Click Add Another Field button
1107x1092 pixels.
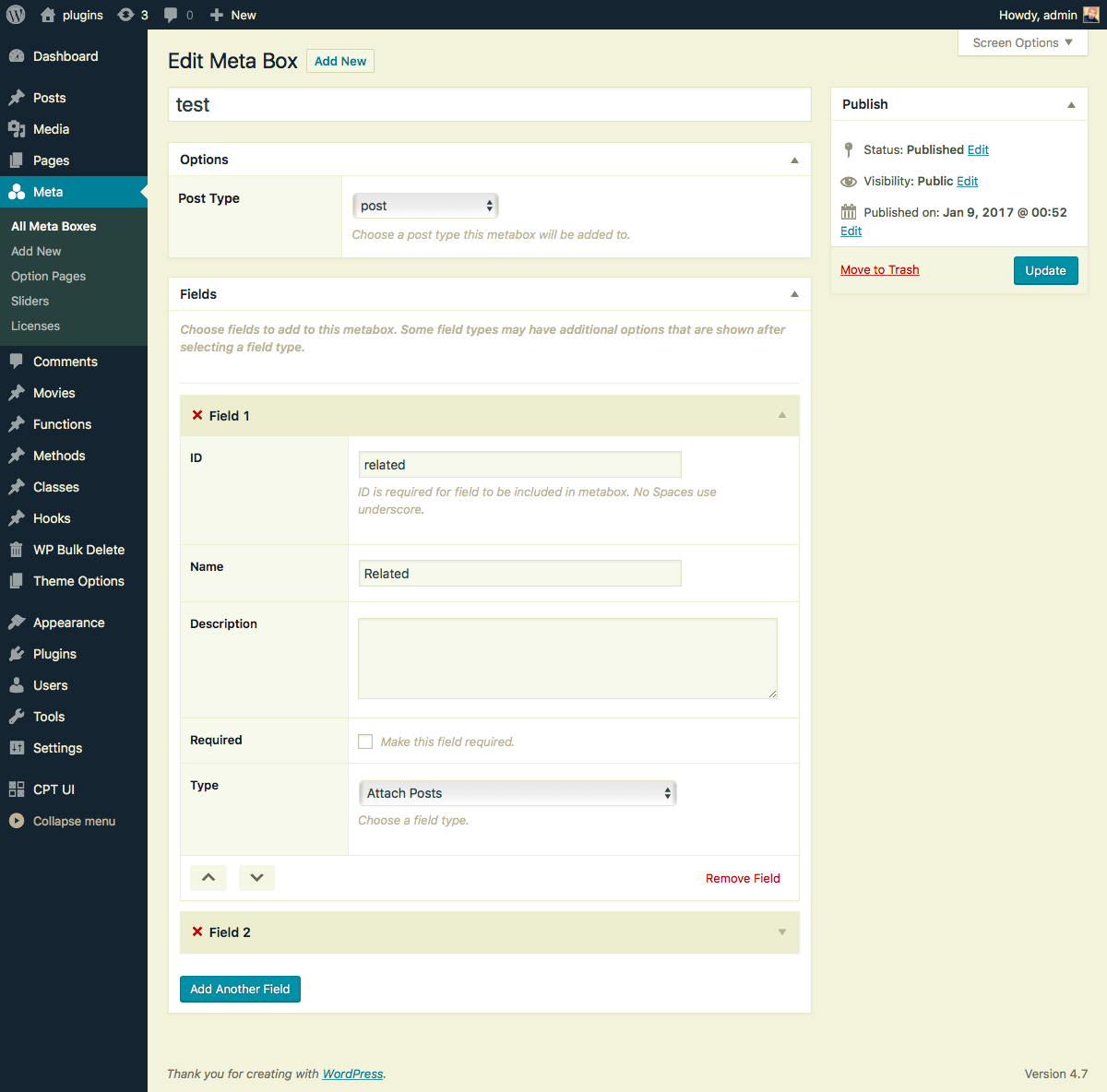240,989
